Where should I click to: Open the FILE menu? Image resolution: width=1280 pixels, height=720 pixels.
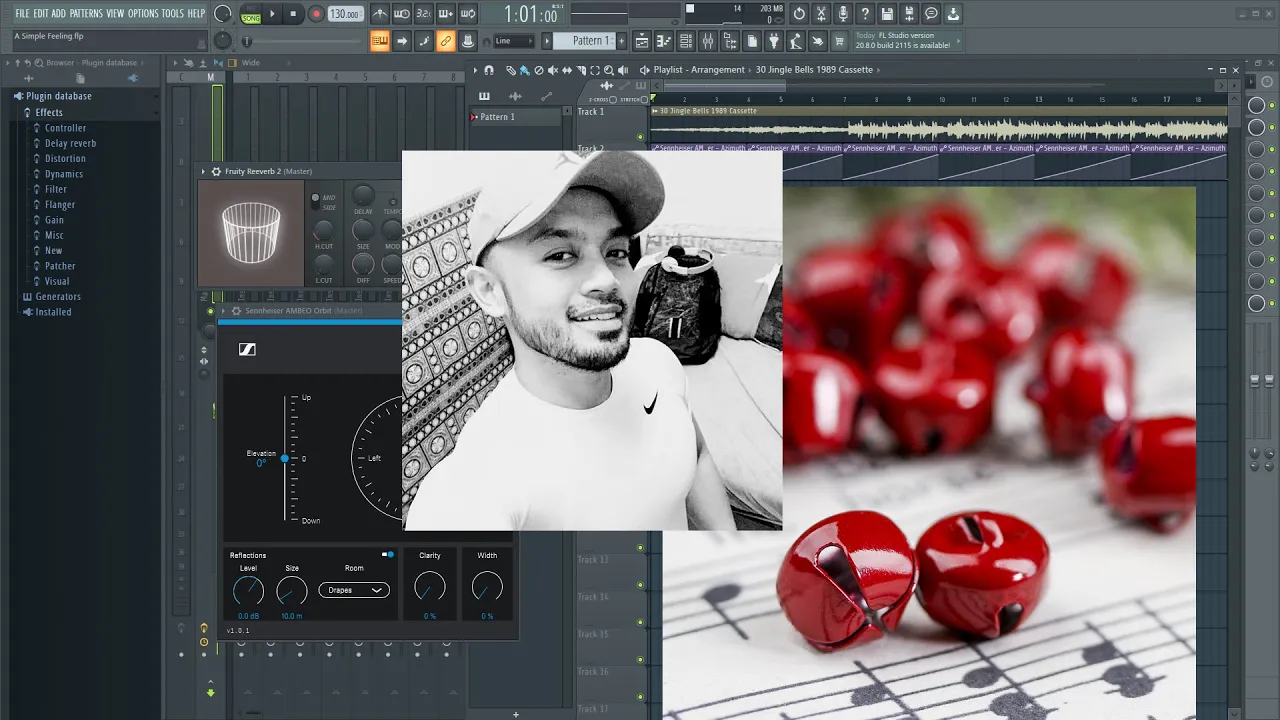point(22,13)
